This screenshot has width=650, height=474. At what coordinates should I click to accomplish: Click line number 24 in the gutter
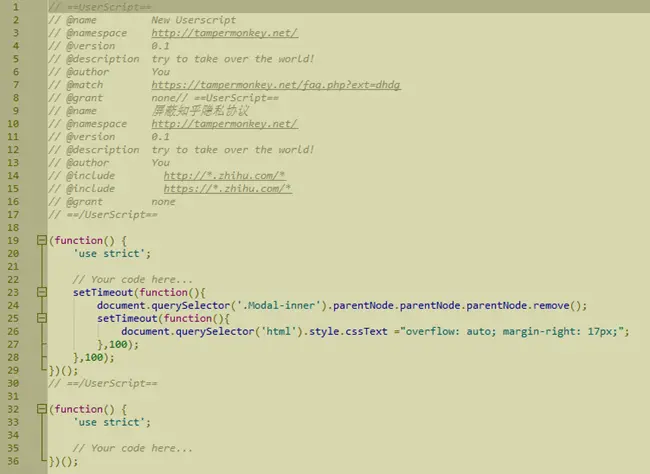13,305
